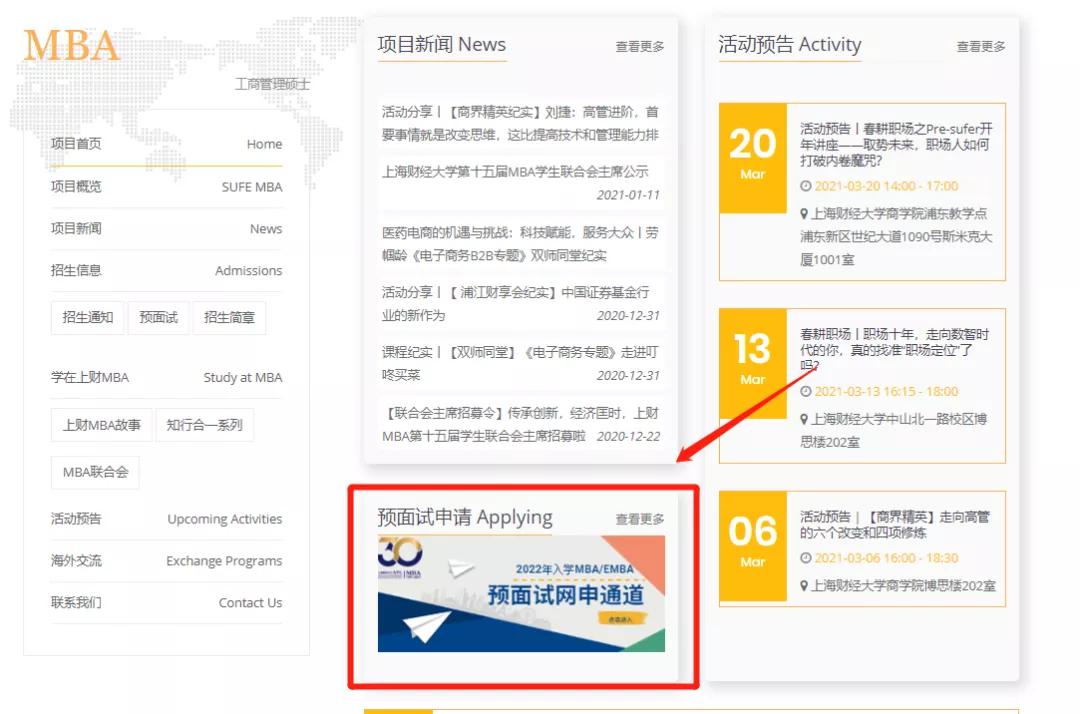The width and height of the screenshot is (1080, 714).
Task: Open news 上海财经大学第十五届MBA学生联合会主席公示
Action: 515,171
